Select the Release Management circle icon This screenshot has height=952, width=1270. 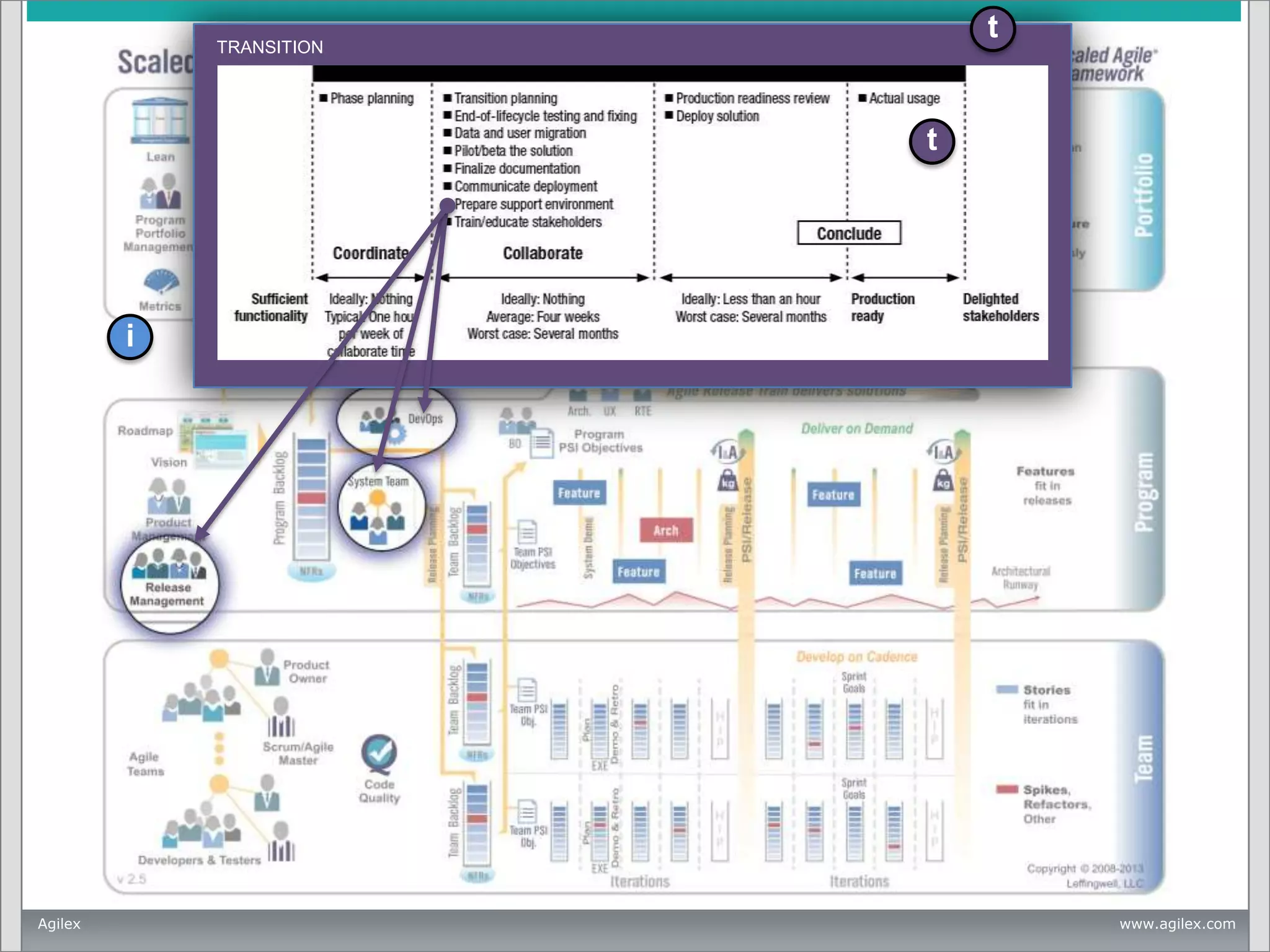(x=169, y=585)
